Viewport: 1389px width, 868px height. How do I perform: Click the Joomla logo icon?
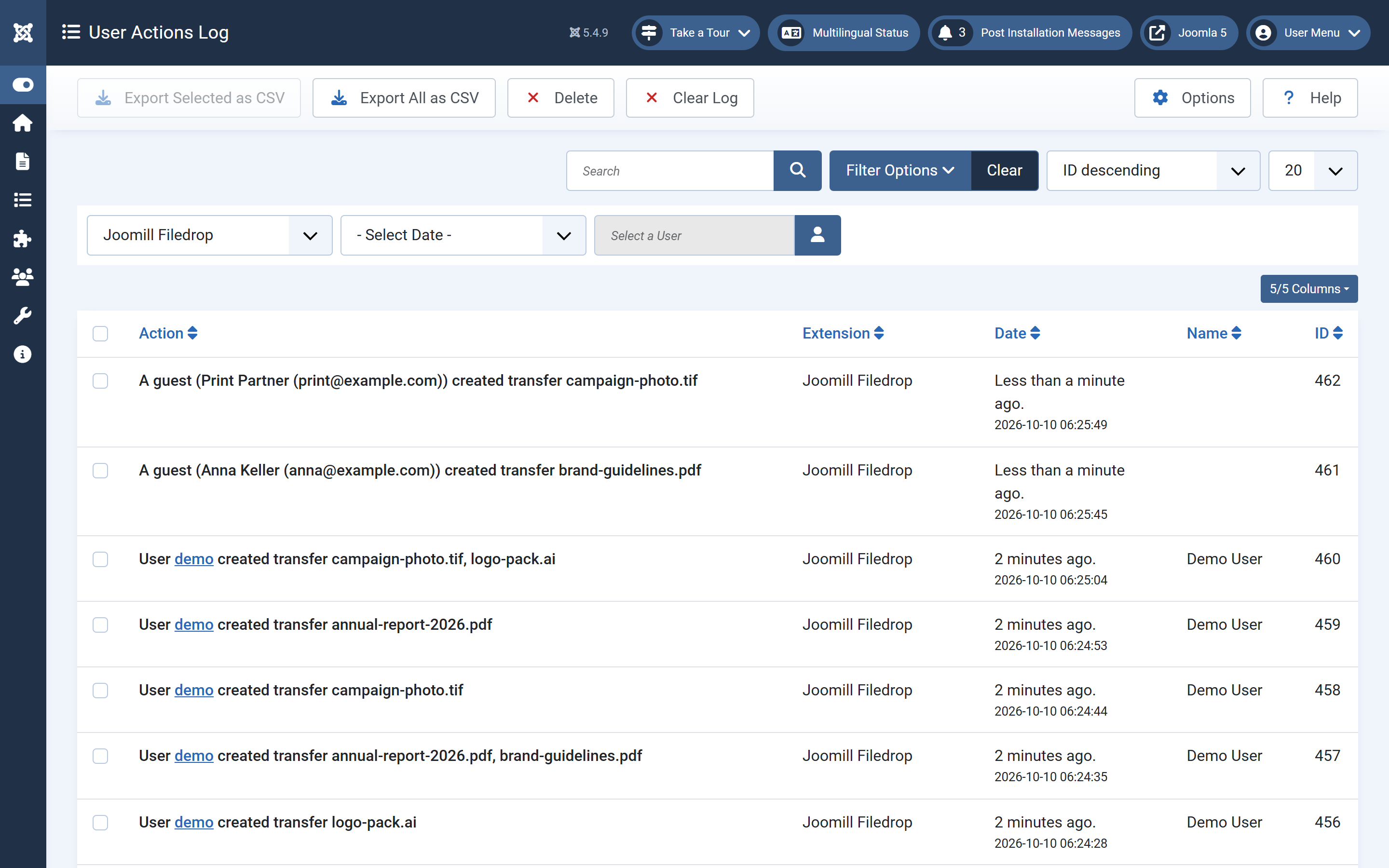[x=23, y=33]
